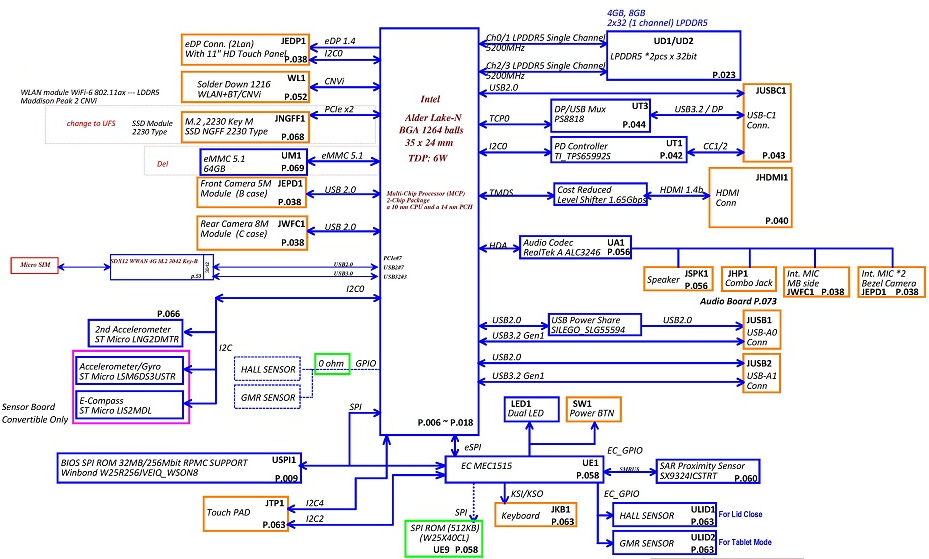Click the UA1 Audio Codec block
The image size is (929, 559).
[575, 247]
